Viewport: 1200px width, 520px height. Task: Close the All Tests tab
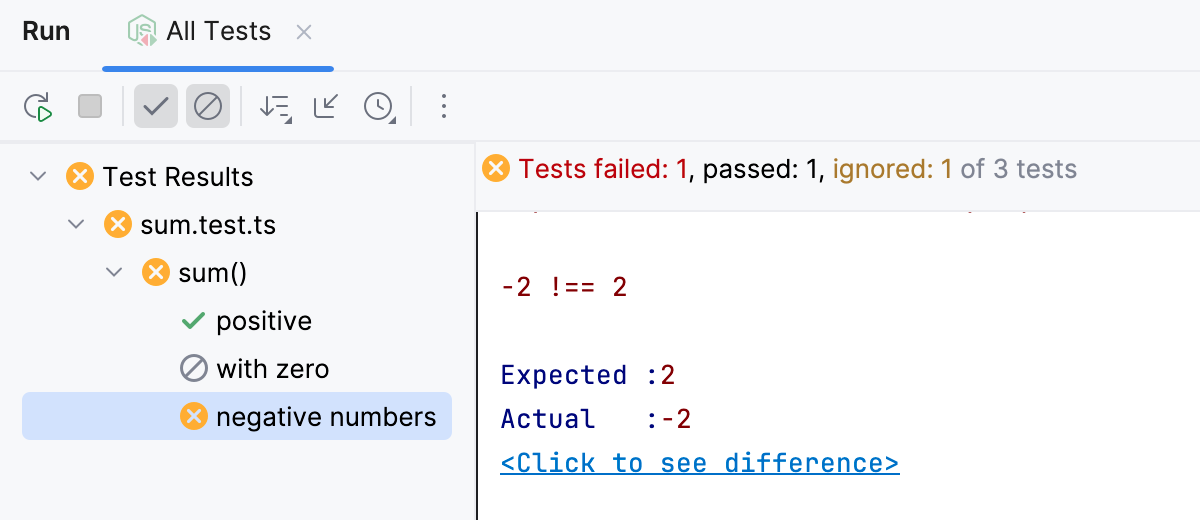pyautogui.click(x=304, y=32)
